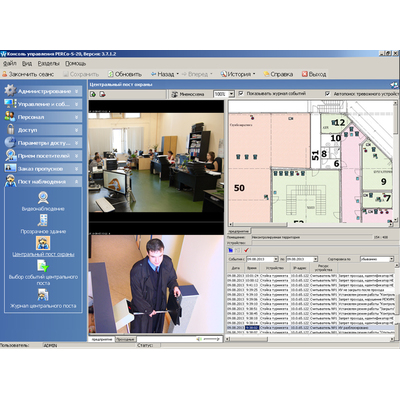Image resolution: width=400 pixels, height=400 pixels.
Task: Open the Файл menu
Action: tap(10, 63)
